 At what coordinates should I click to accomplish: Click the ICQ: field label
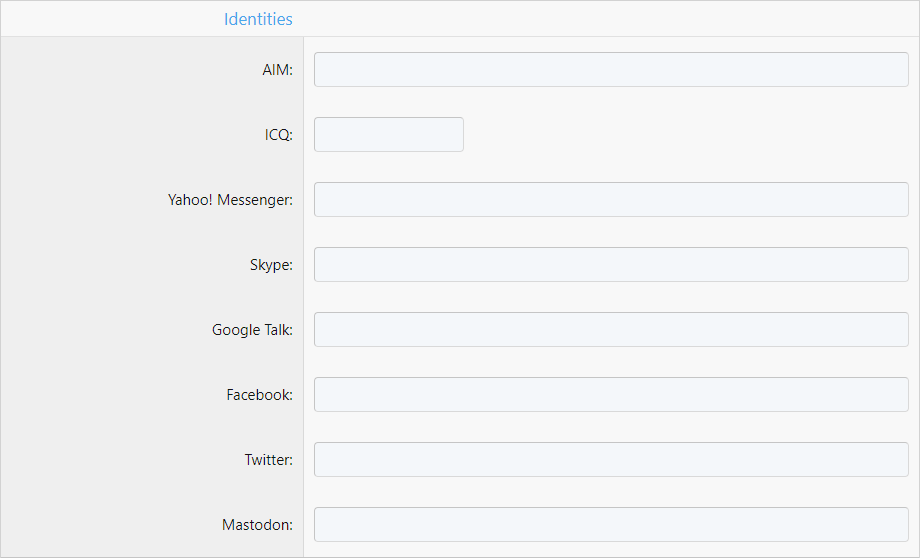coord(279,135)
